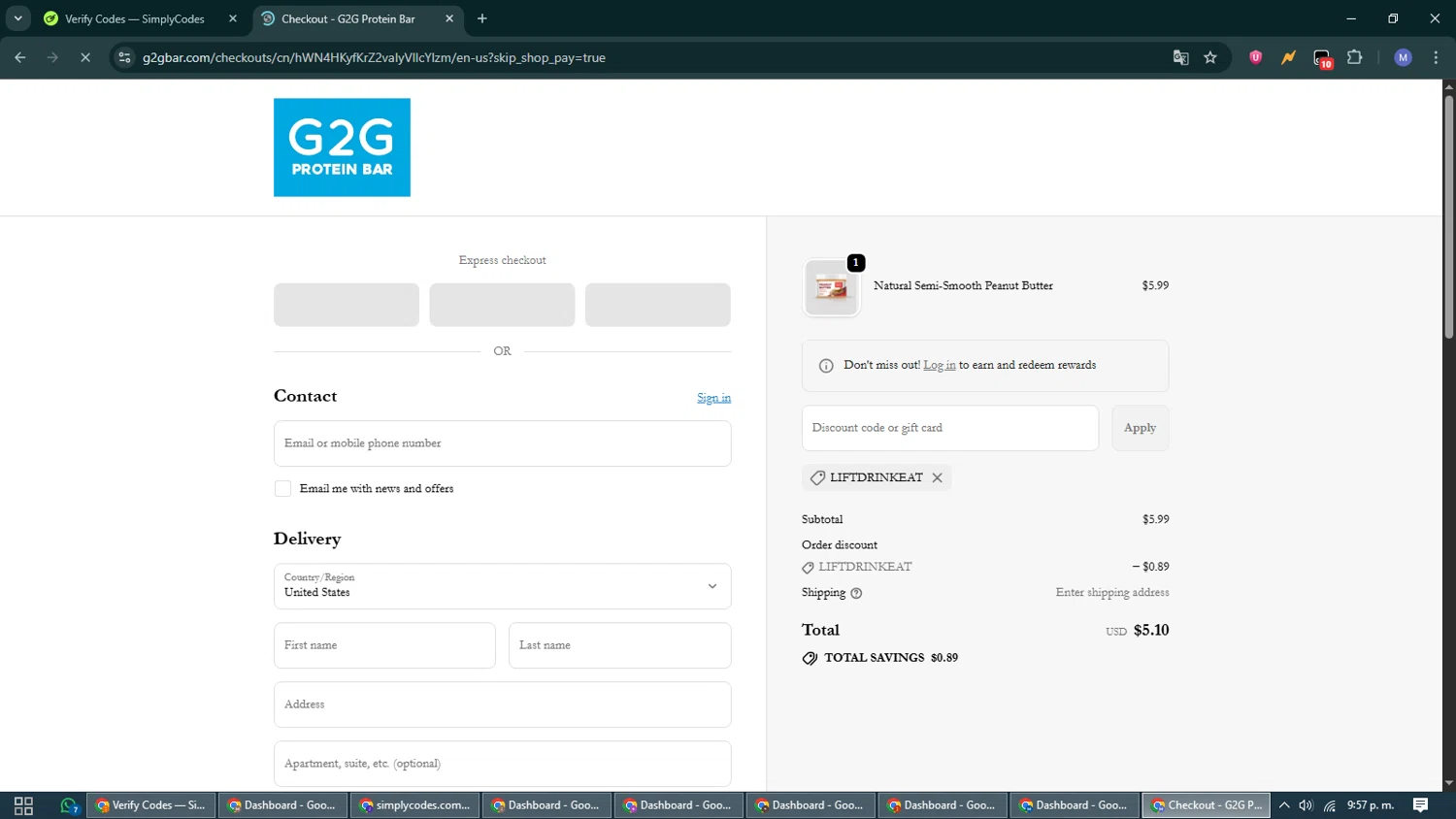This screenshot has width=1456, height=819.
Task: Switch to the Verify Codes — SimplyCodes tab
Action: 134,18
